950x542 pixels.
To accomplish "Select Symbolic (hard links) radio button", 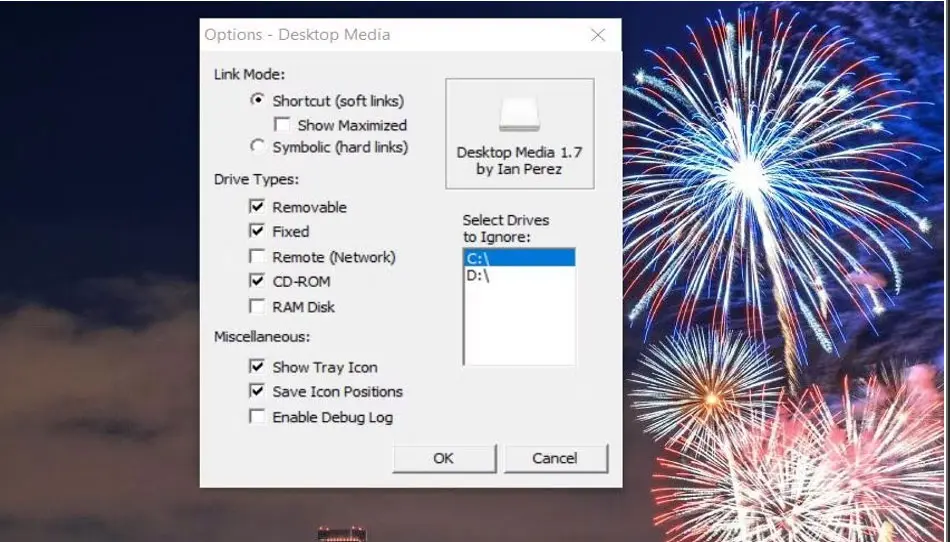I will (x=257, y=147).
